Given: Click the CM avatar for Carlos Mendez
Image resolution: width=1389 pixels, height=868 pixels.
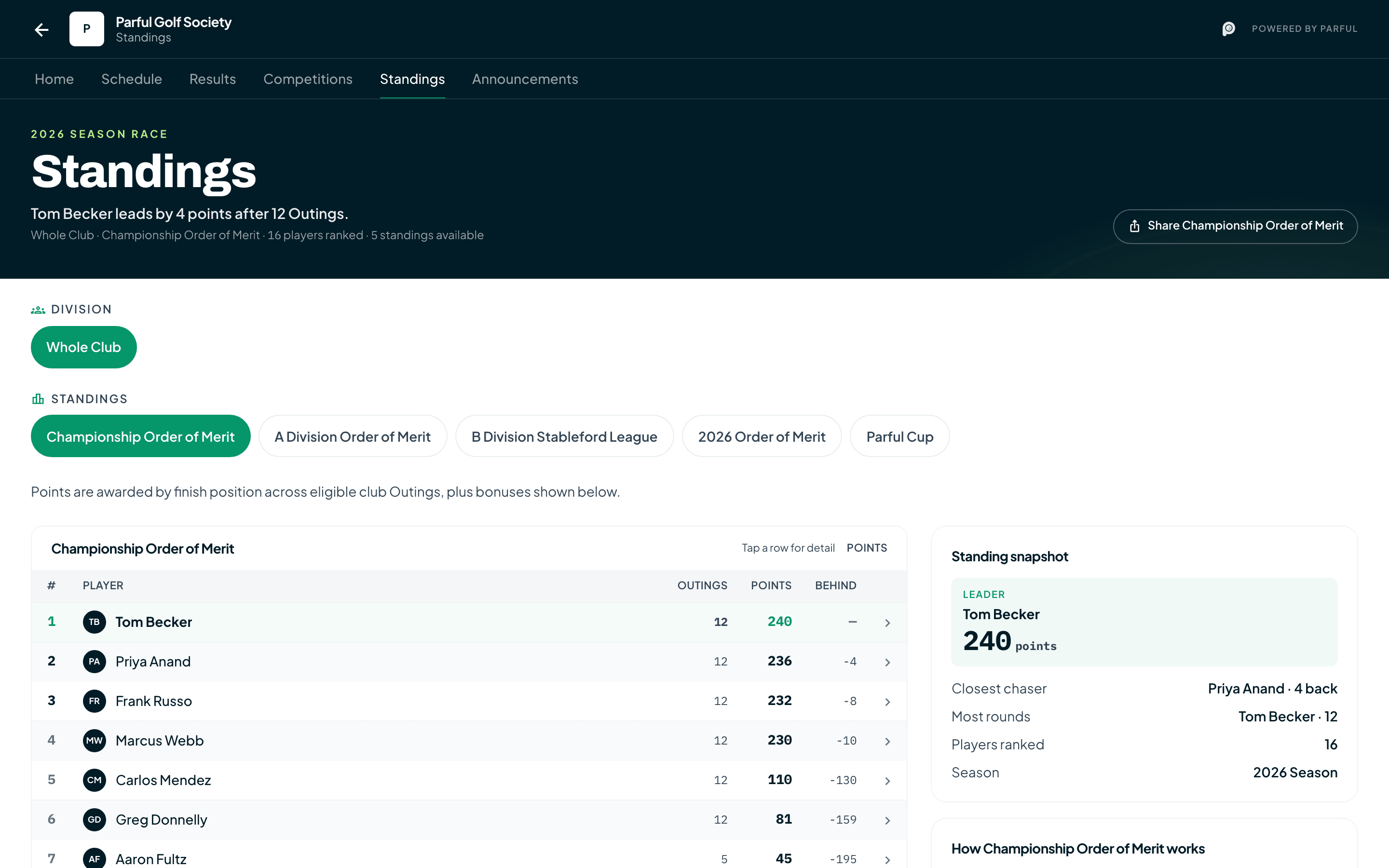Looking at the screenshot, I should pos(94,780).
